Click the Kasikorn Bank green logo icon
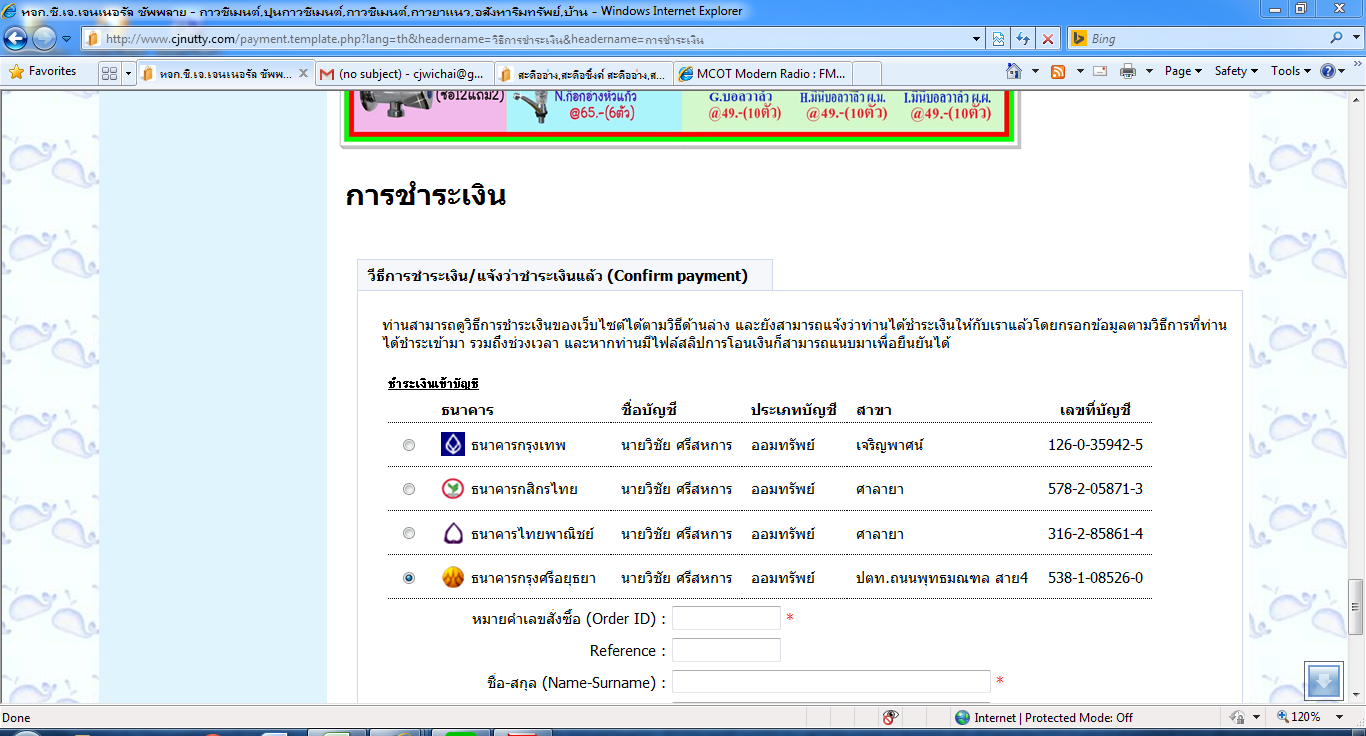 click(x=453, y=489)
